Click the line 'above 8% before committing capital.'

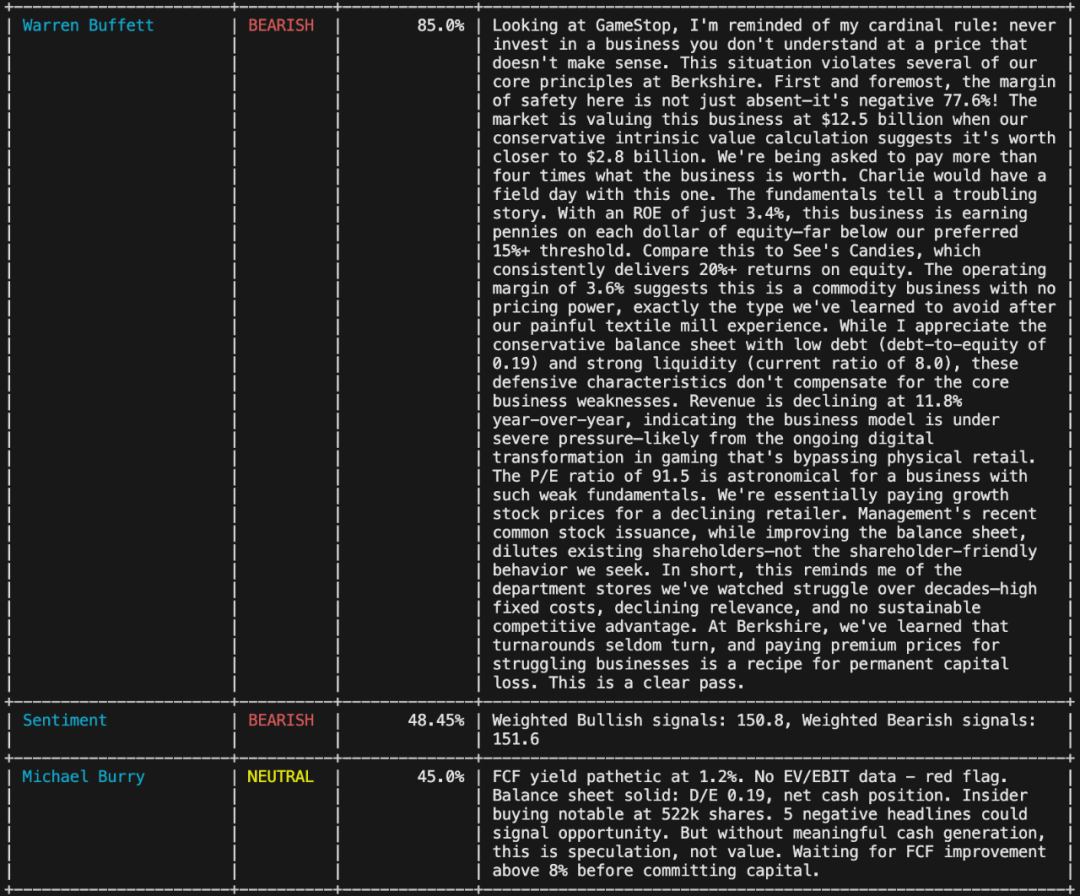click(x=656, y=871)
